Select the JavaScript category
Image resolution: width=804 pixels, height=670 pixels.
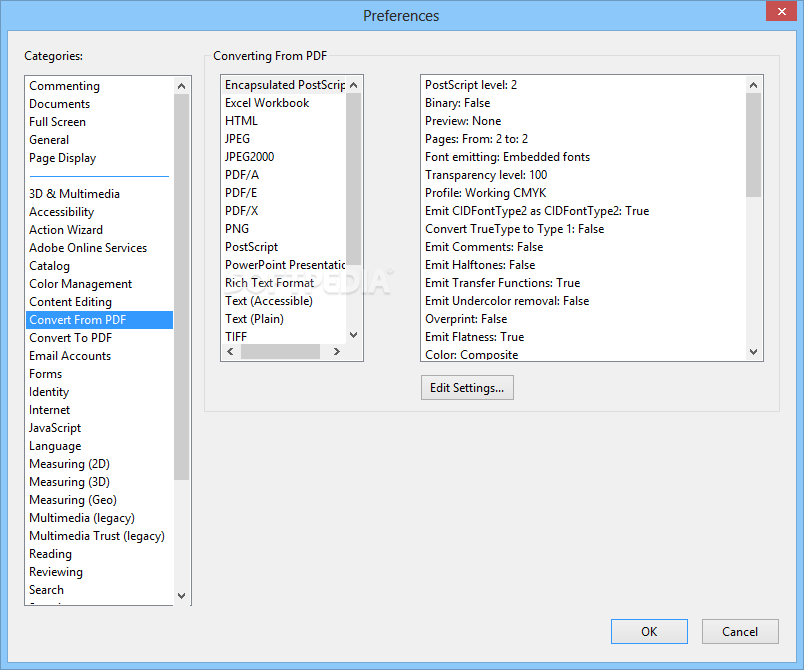coord(55,428)
